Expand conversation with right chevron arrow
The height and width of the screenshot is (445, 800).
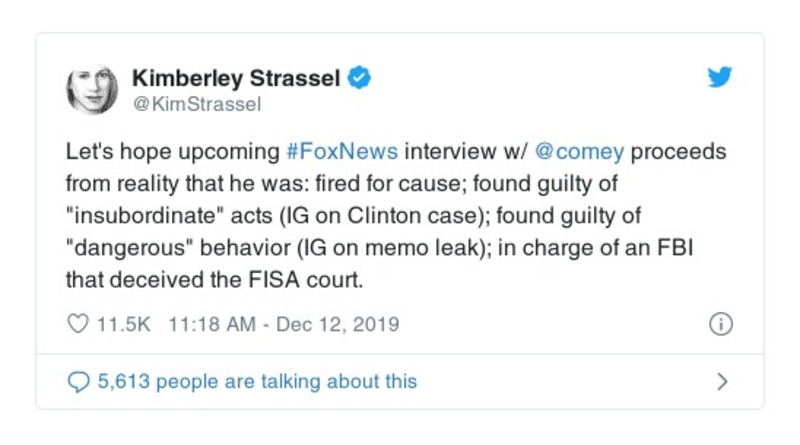(722, 381)
